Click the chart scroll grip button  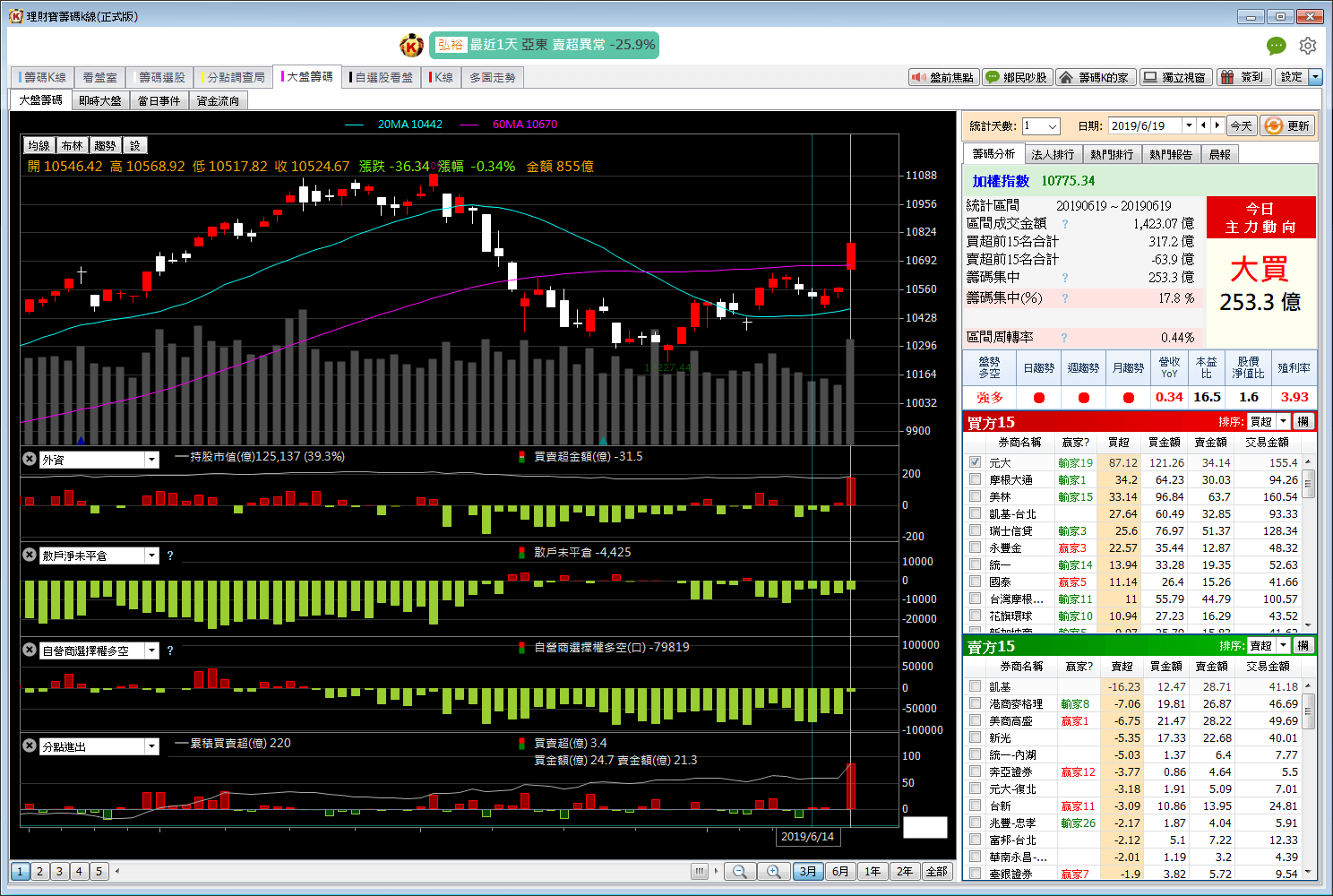(700, 871)
